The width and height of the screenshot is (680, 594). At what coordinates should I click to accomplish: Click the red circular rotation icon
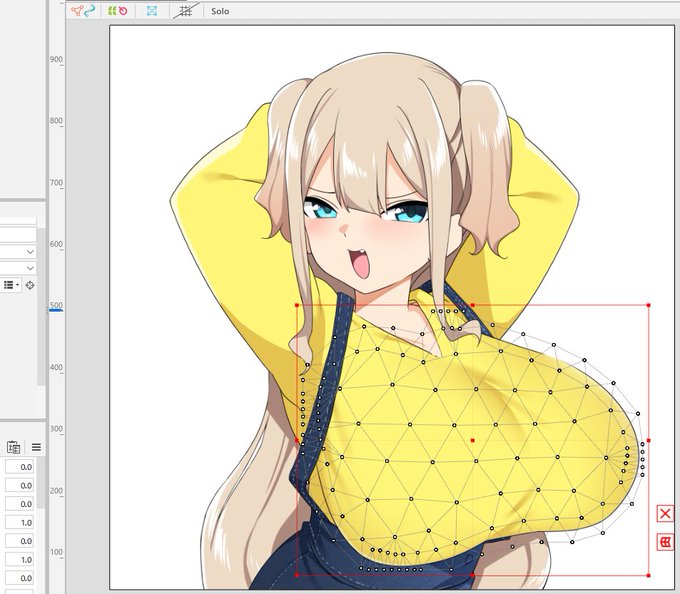[124, 11]
